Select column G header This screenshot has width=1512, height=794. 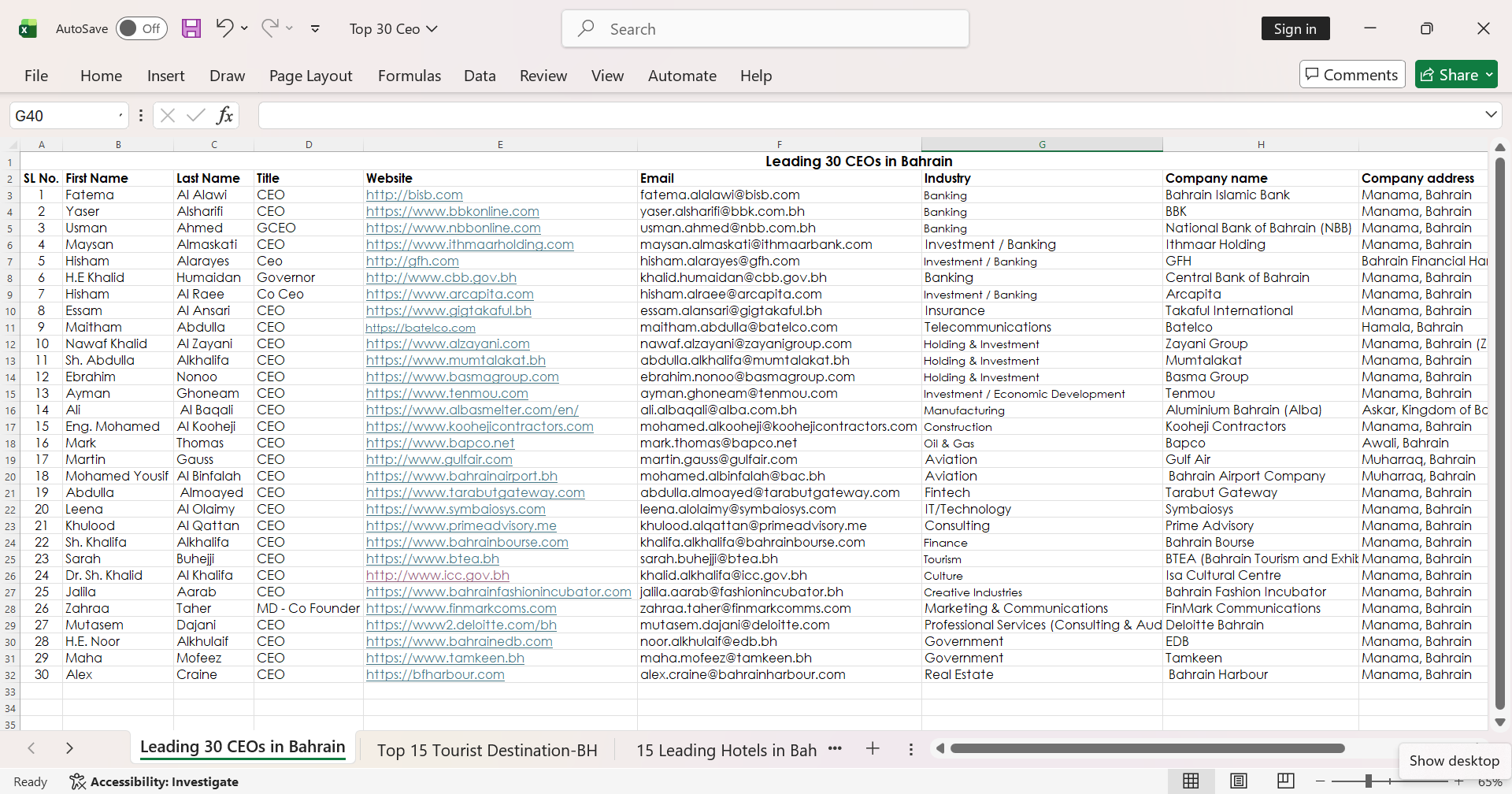tap(1042, 144)
